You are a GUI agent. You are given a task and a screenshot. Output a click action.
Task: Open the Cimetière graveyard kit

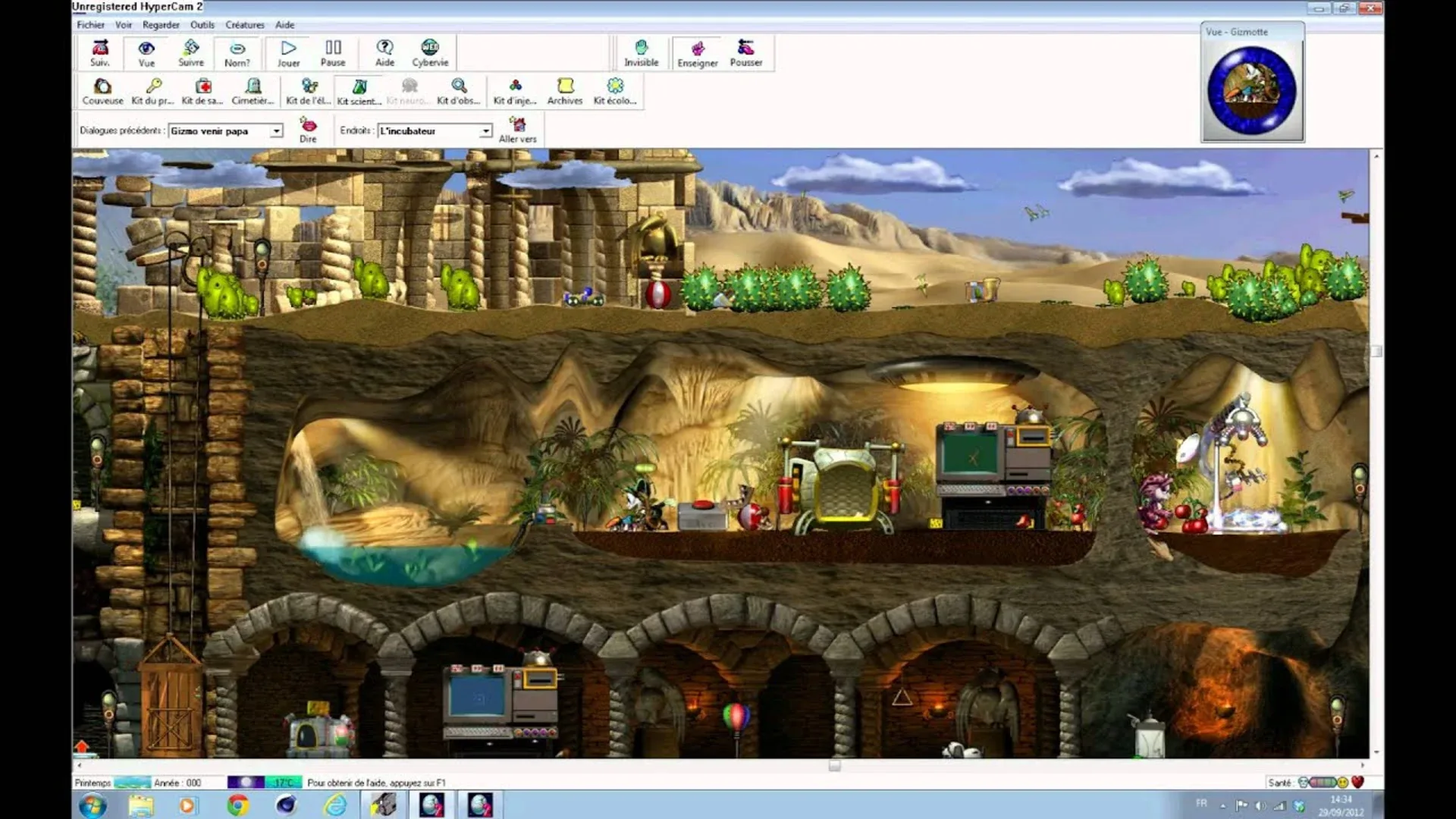(x=253, y=90)
